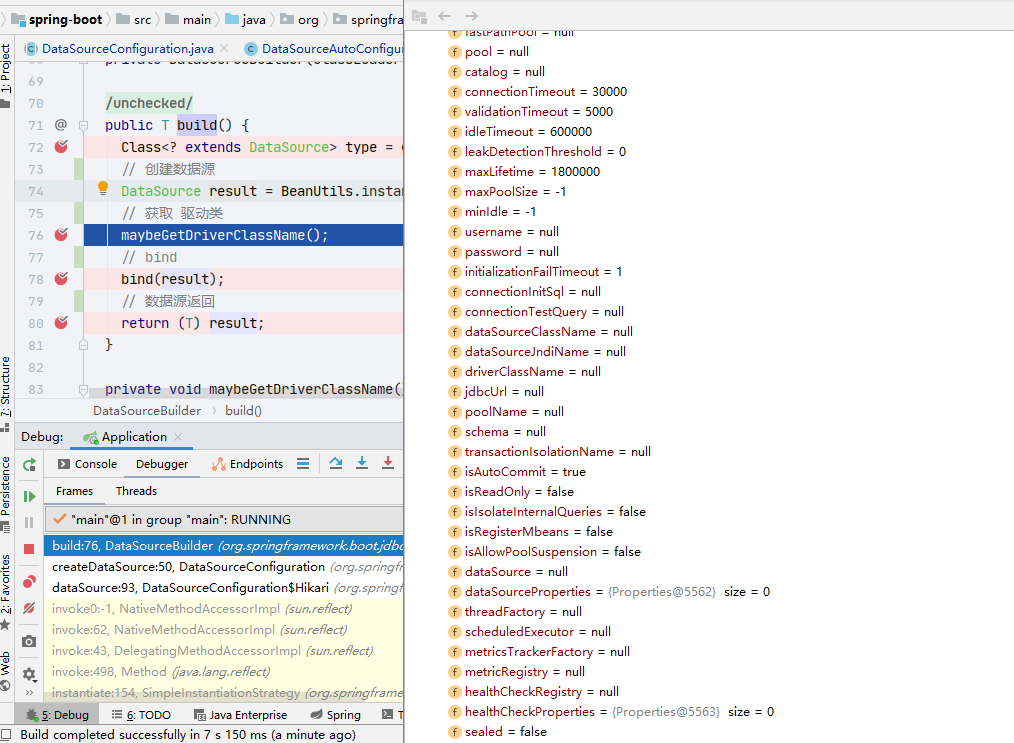Open the main thread selector dropdown
Screen dimensions: 1014x743
pyautogui.click(x=224, y=519)
